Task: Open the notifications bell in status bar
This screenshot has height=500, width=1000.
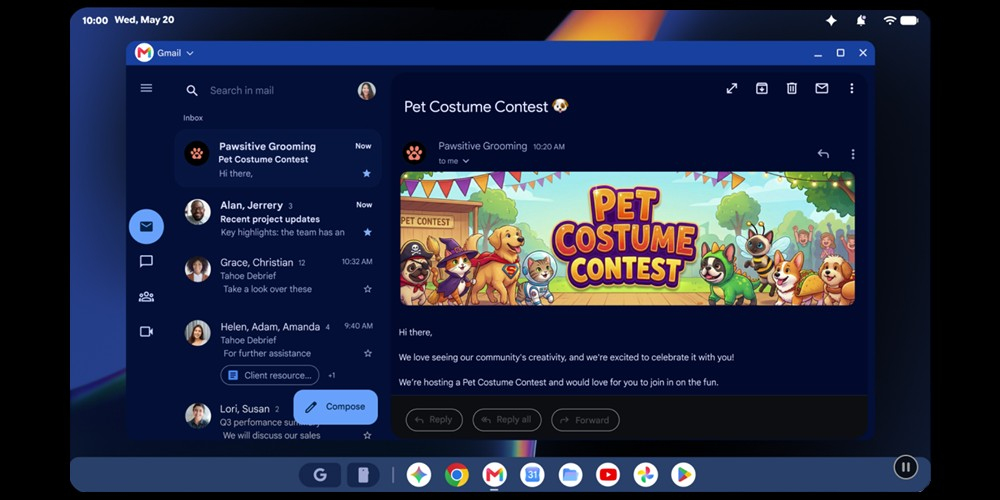Action: tap(861, 20)
